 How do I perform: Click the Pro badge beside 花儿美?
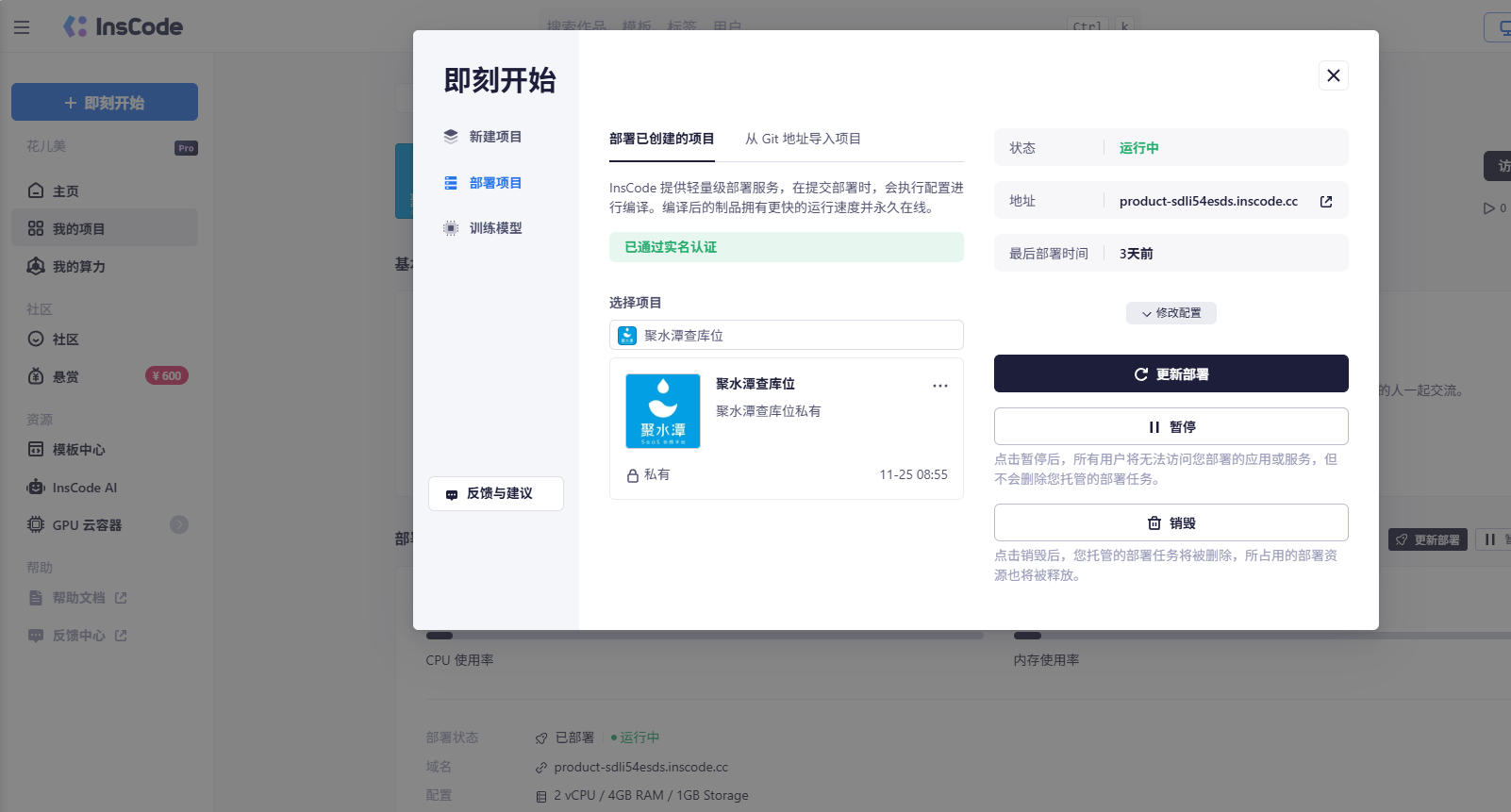pos(187,148)
